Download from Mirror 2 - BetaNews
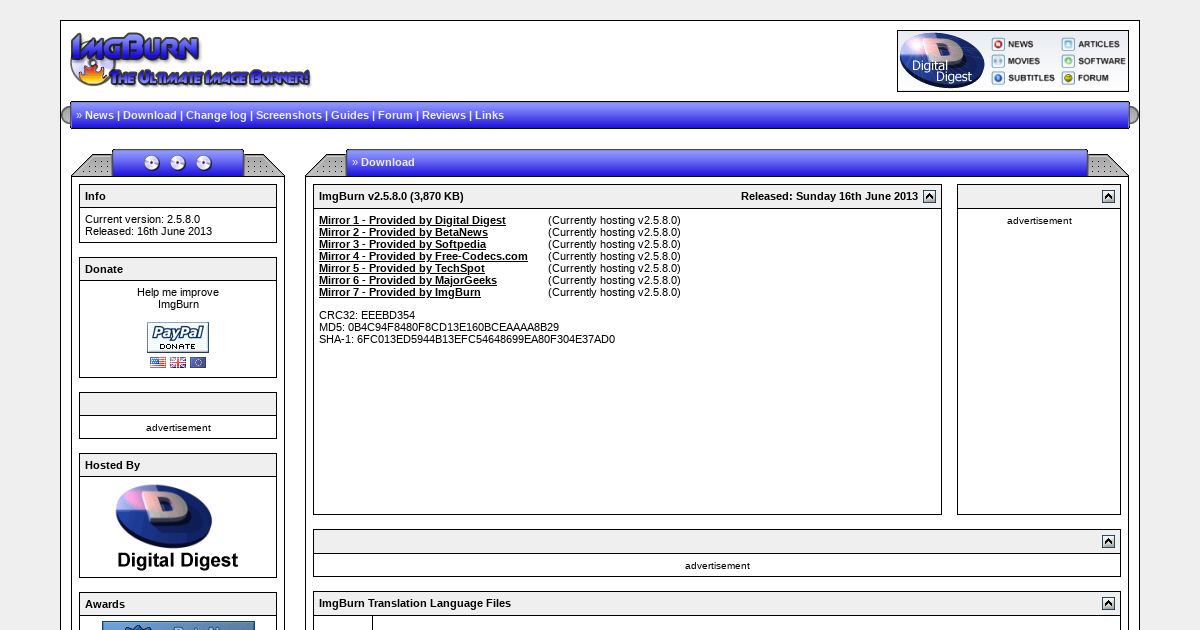Screen dimensions: 1200x630 coord(403,232)
